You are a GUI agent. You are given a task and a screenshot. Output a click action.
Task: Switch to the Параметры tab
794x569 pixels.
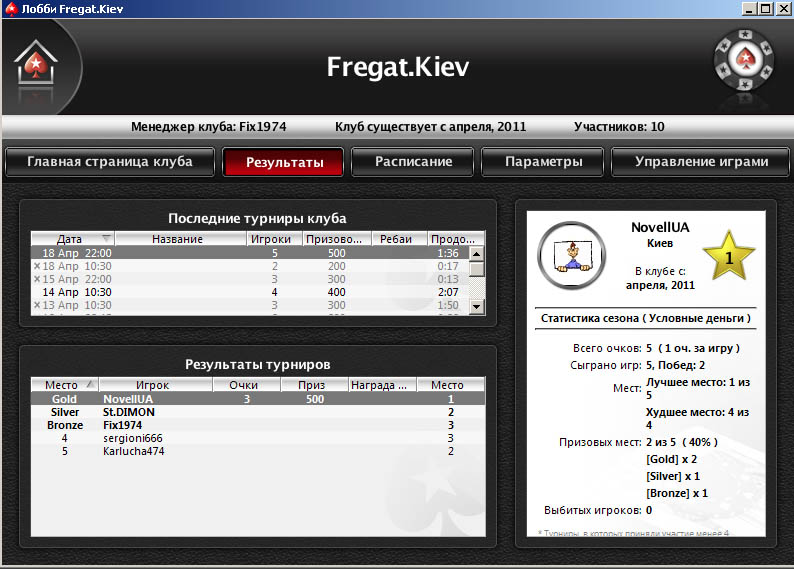click(543, 162)
